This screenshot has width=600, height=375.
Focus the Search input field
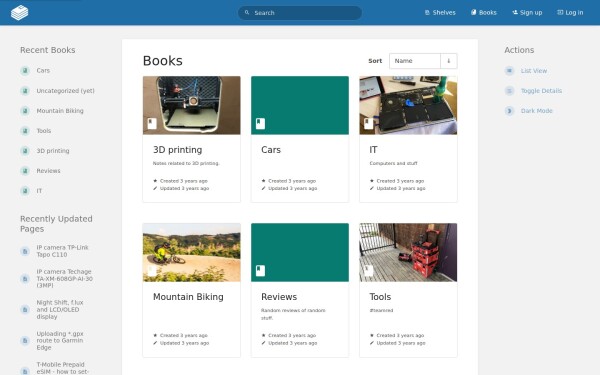coord(300,13)
